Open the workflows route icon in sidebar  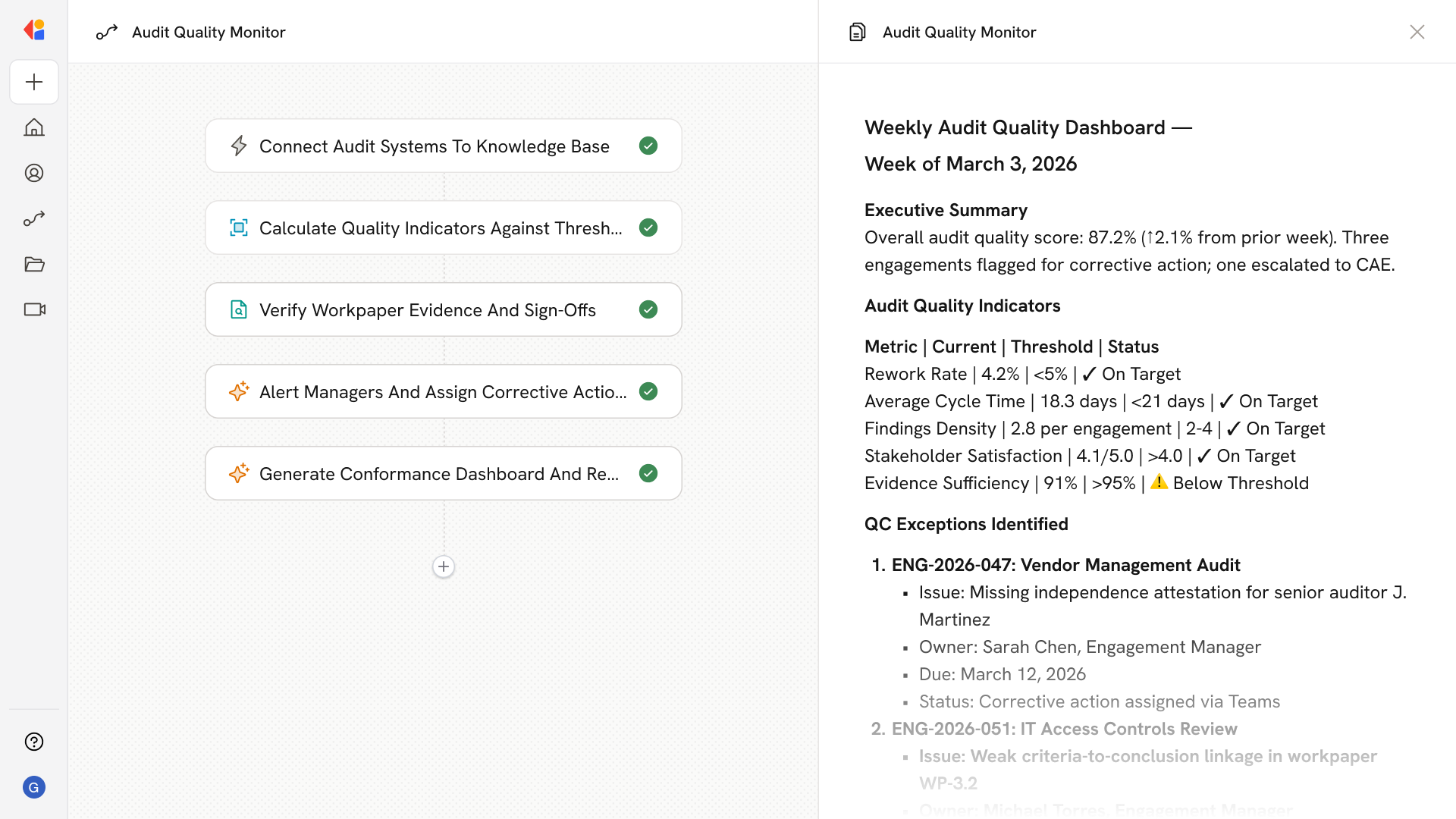(34, 218)
